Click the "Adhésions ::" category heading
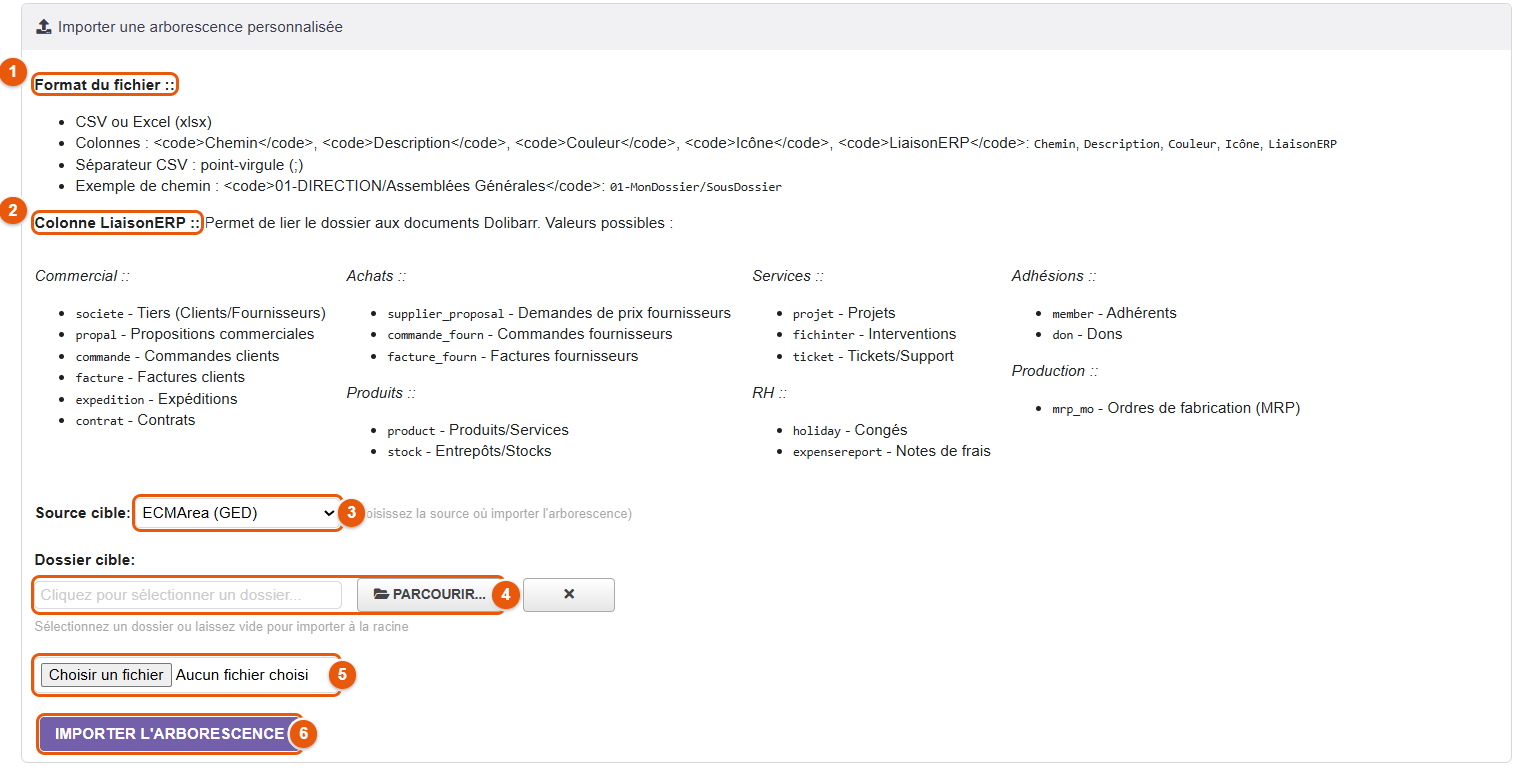This screenshot has width=1525, height=780. [1054, 276]
